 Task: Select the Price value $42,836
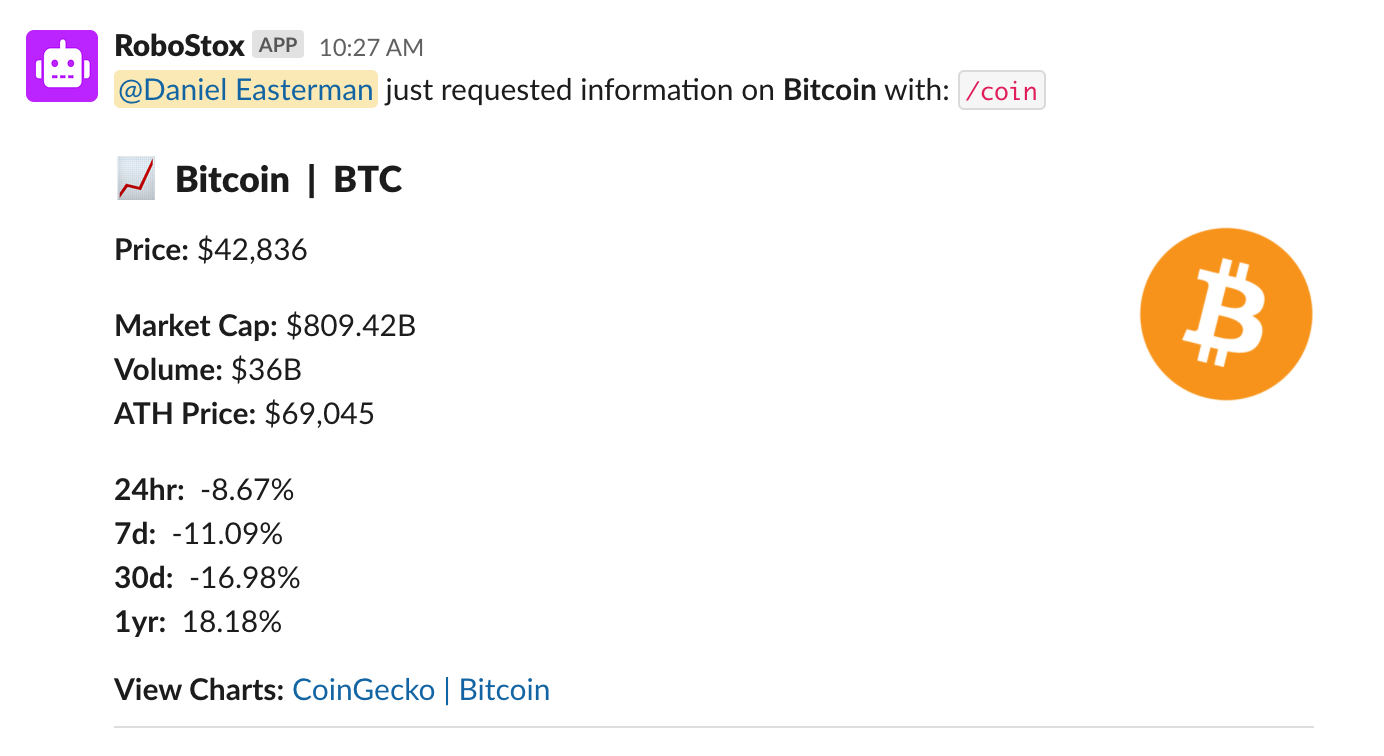pyautogui.click(x=254, y=249)
